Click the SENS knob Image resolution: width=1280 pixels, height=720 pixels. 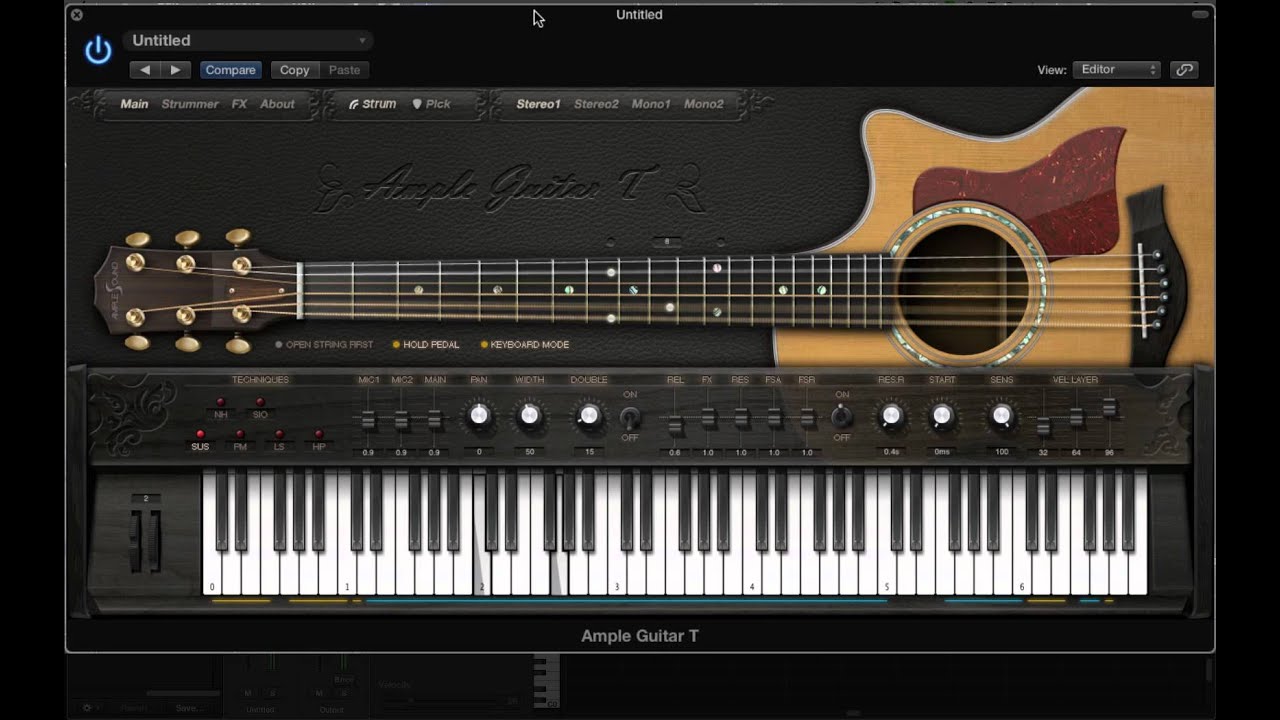1001,416
